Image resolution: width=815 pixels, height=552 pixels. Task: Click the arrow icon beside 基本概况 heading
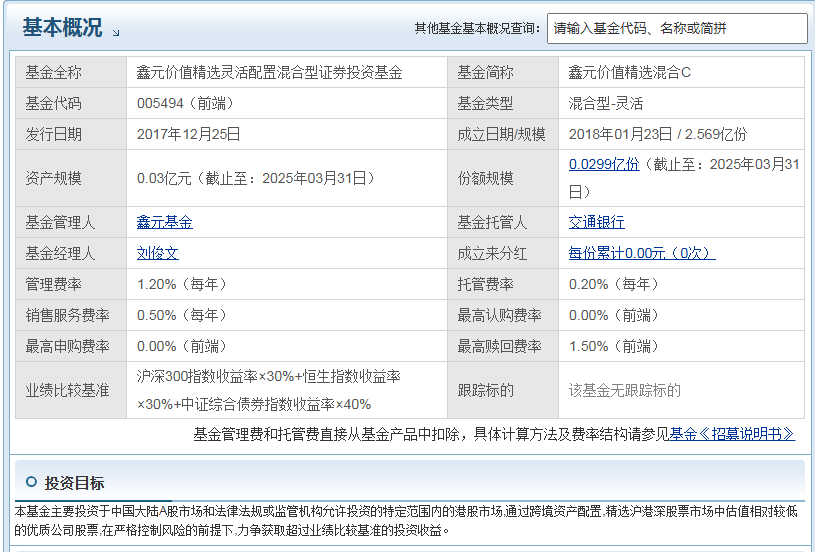coord(116,33)
